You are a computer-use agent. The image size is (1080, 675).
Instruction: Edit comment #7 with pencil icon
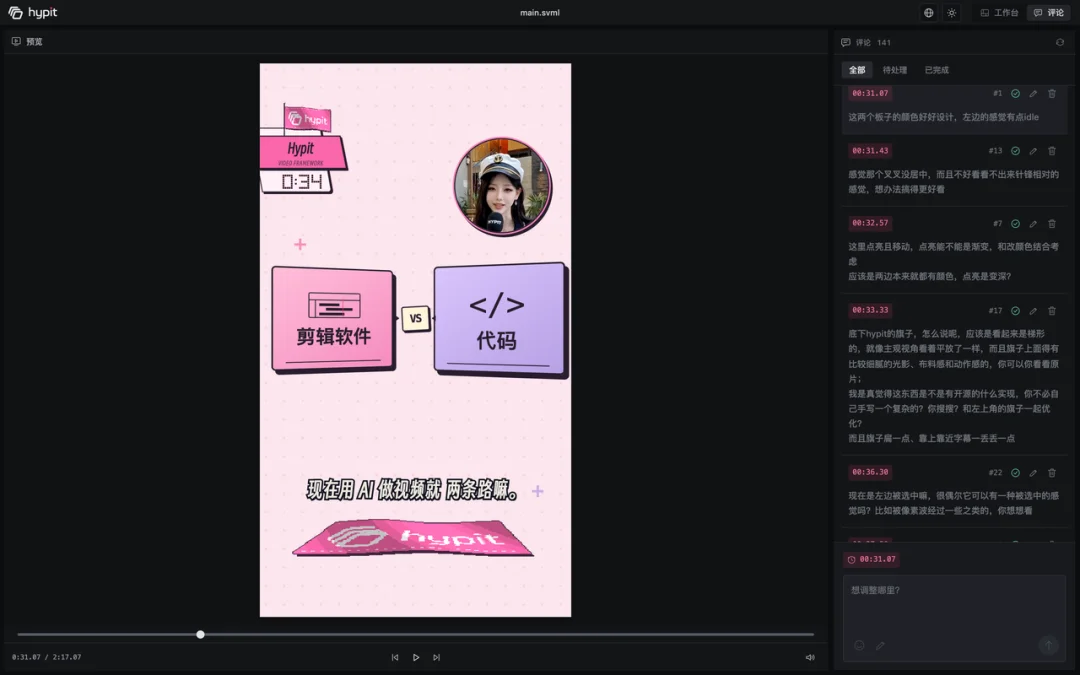[1033, 224]
